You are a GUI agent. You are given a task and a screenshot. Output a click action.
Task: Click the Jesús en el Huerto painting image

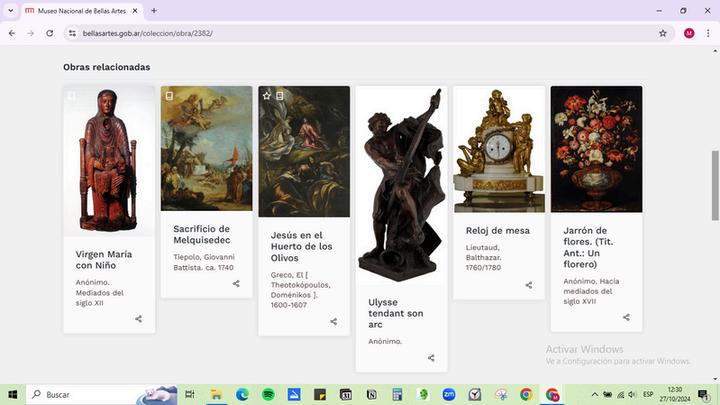click(x=304, y=152)
